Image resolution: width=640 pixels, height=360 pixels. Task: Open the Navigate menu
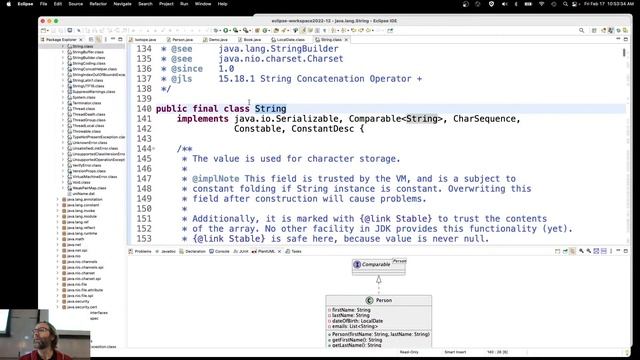[122, 4]
